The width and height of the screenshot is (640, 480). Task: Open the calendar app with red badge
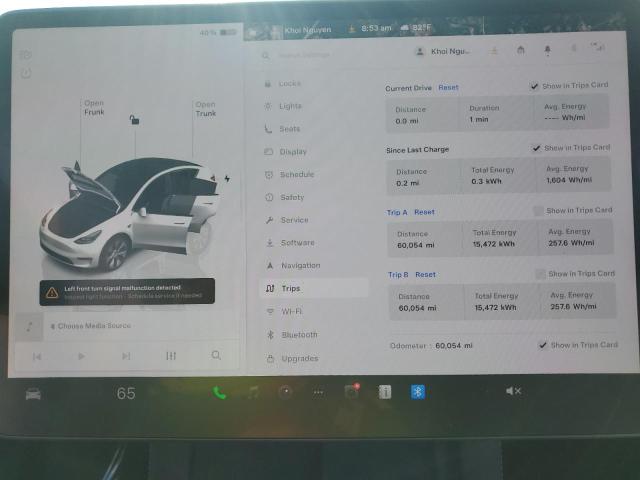point(351,391)
